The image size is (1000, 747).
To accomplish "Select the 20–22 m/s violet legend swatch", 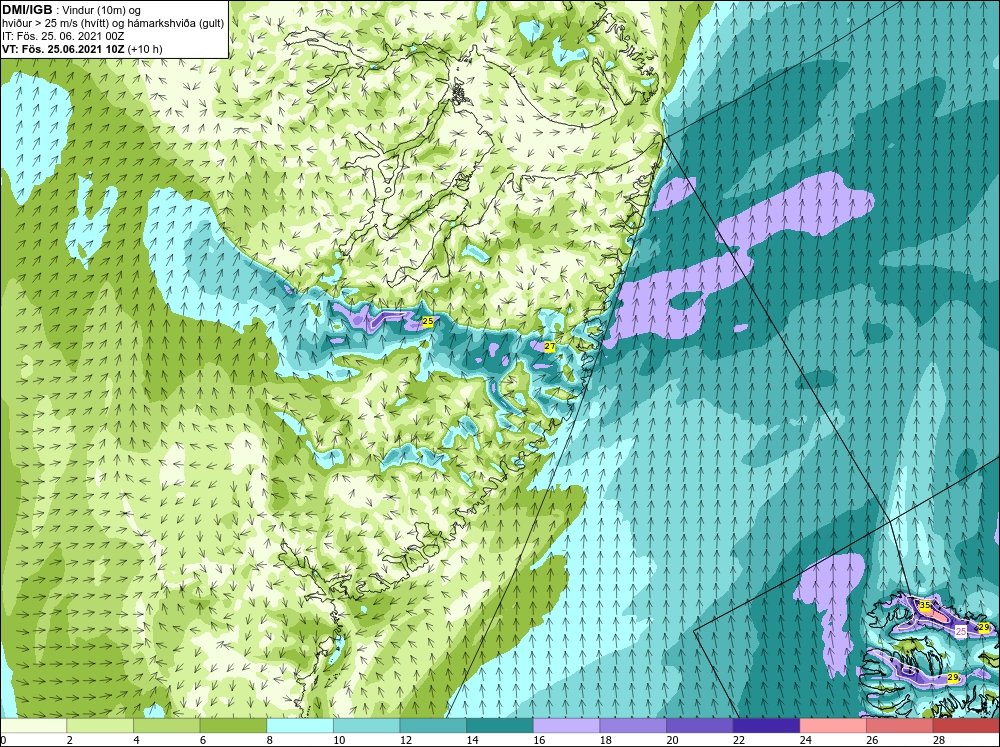I will (x=700, y=726).
